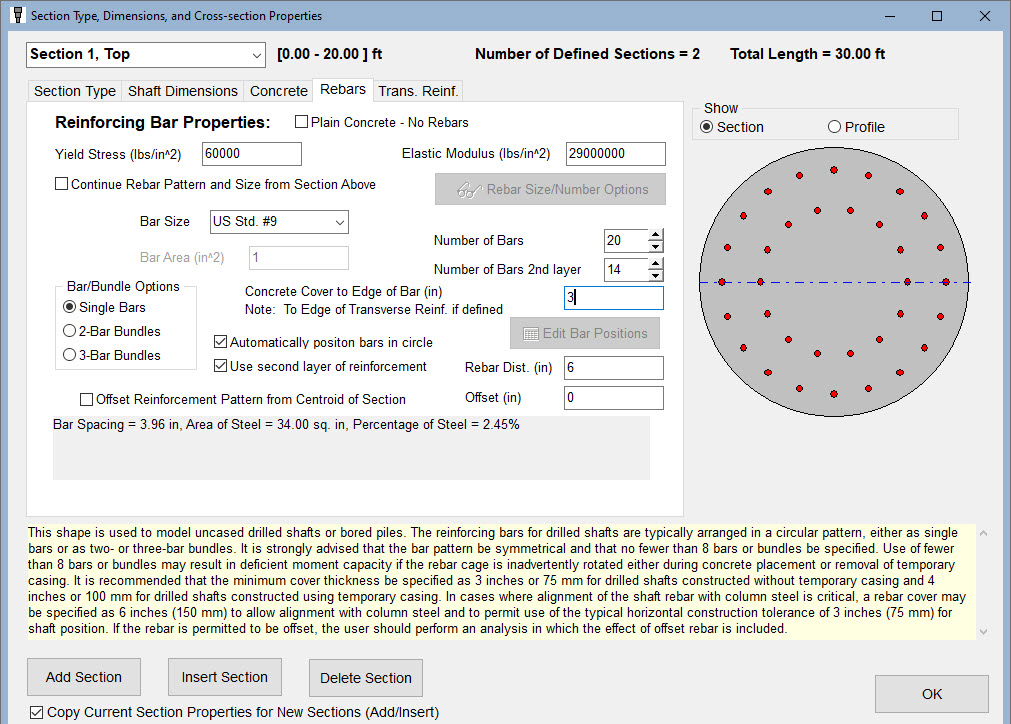Click the Number of Bars value field

(626, 240)
